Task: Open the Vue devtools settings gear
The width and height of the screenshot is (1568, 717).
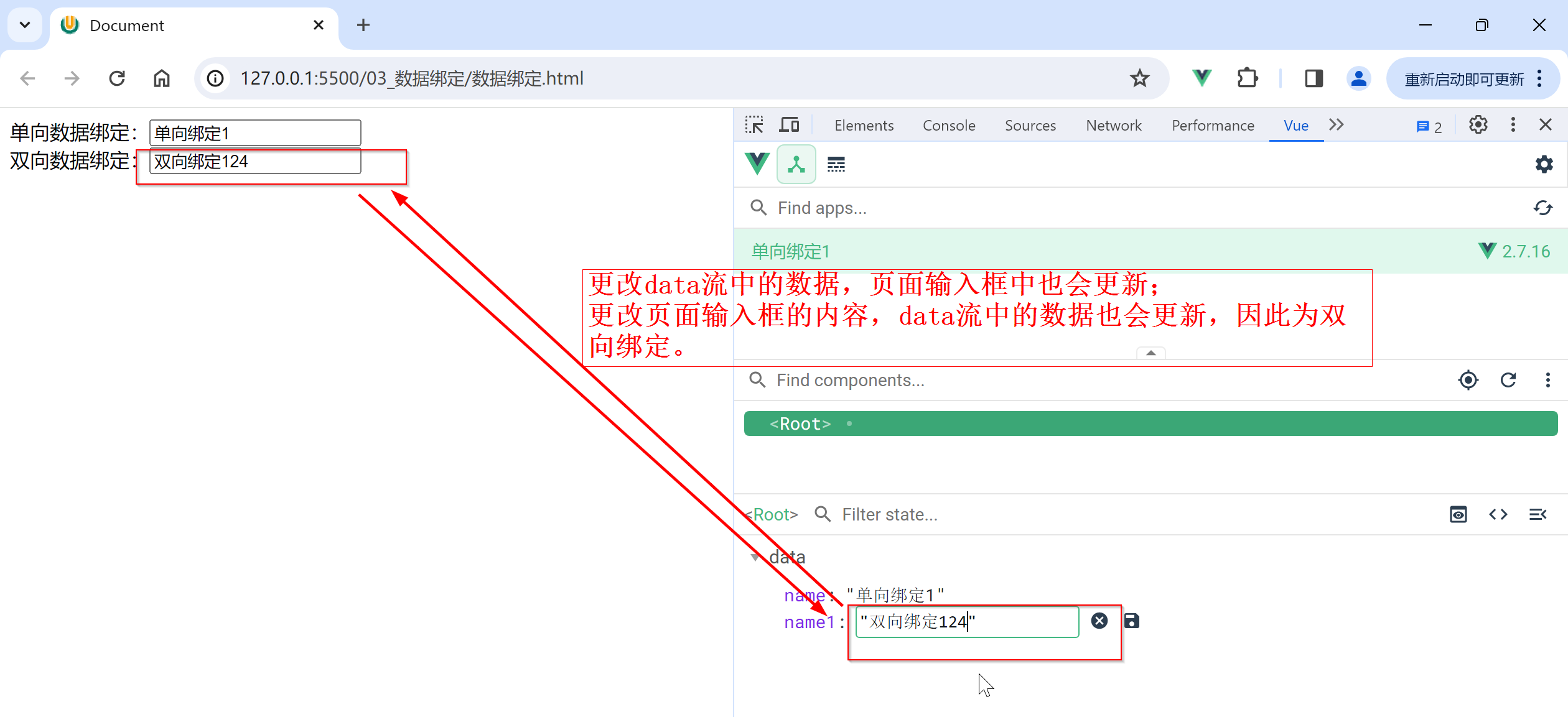Action: tap(1544, 165)
